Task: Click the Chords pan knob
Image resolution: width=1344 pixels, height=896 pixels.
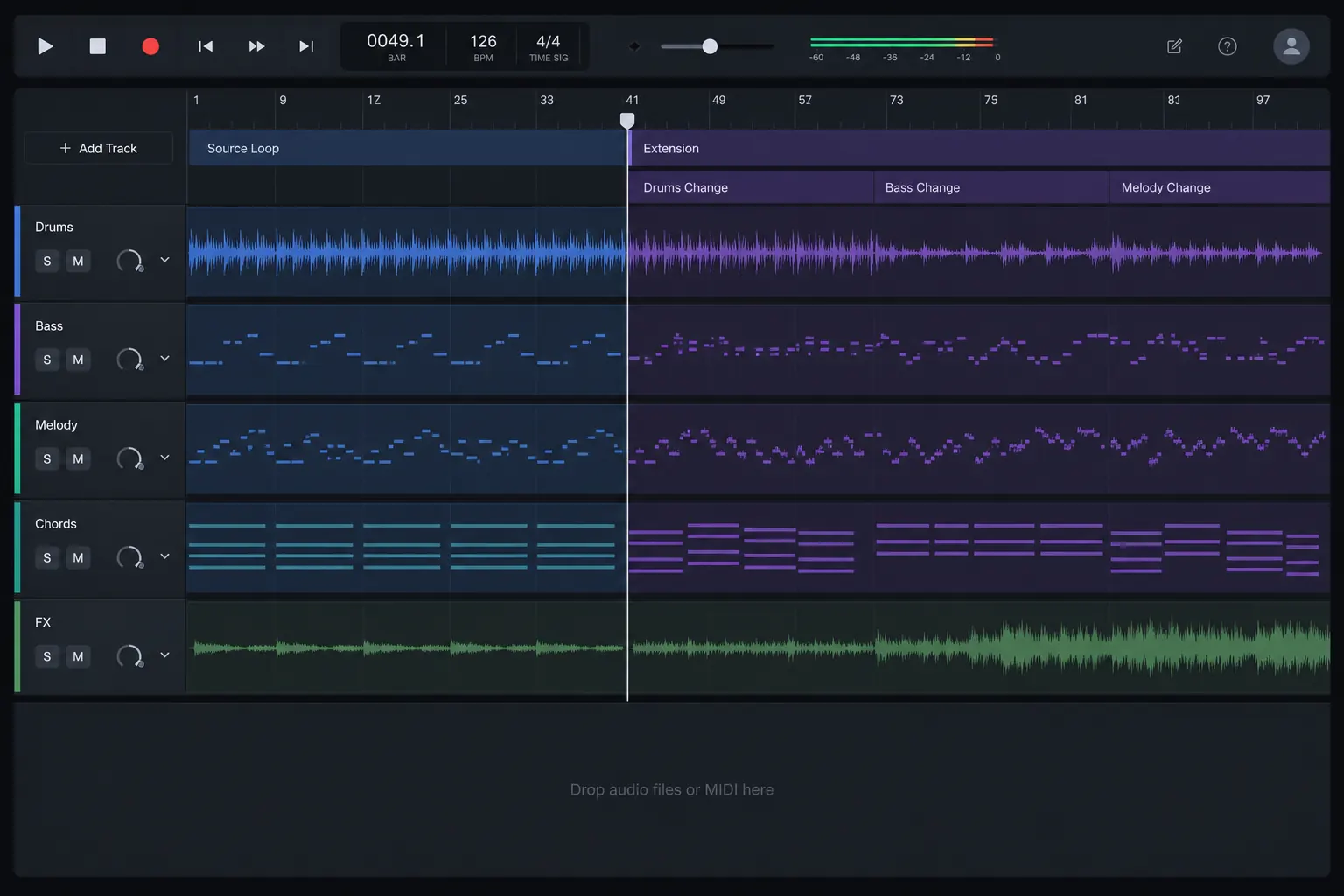Action: coord(129,557)
